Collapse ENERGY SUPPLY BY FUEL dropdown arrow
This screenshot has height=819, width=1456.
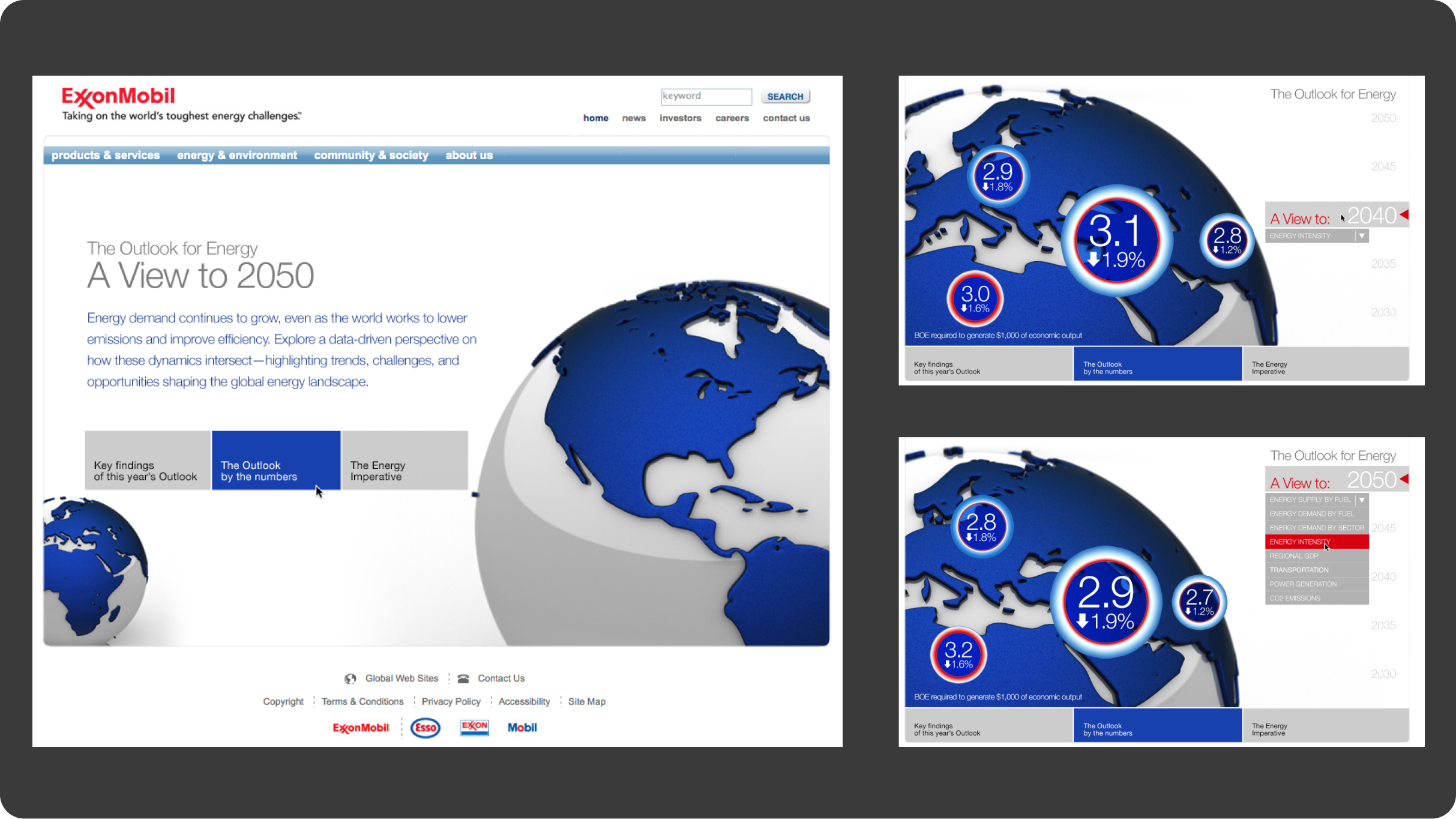(1362, 500)
